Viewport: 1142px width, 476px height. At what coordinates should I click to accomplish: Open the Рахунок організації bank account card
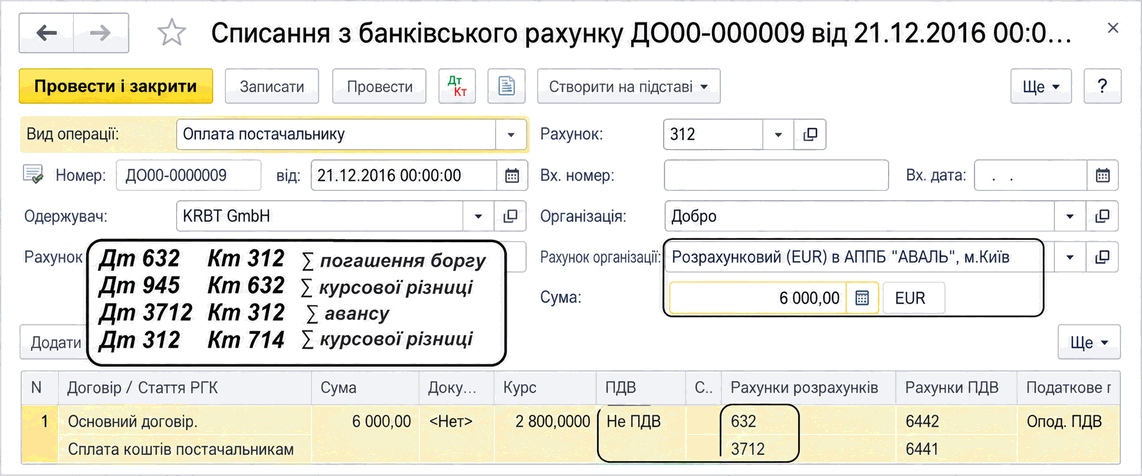tap(1103, 257)
